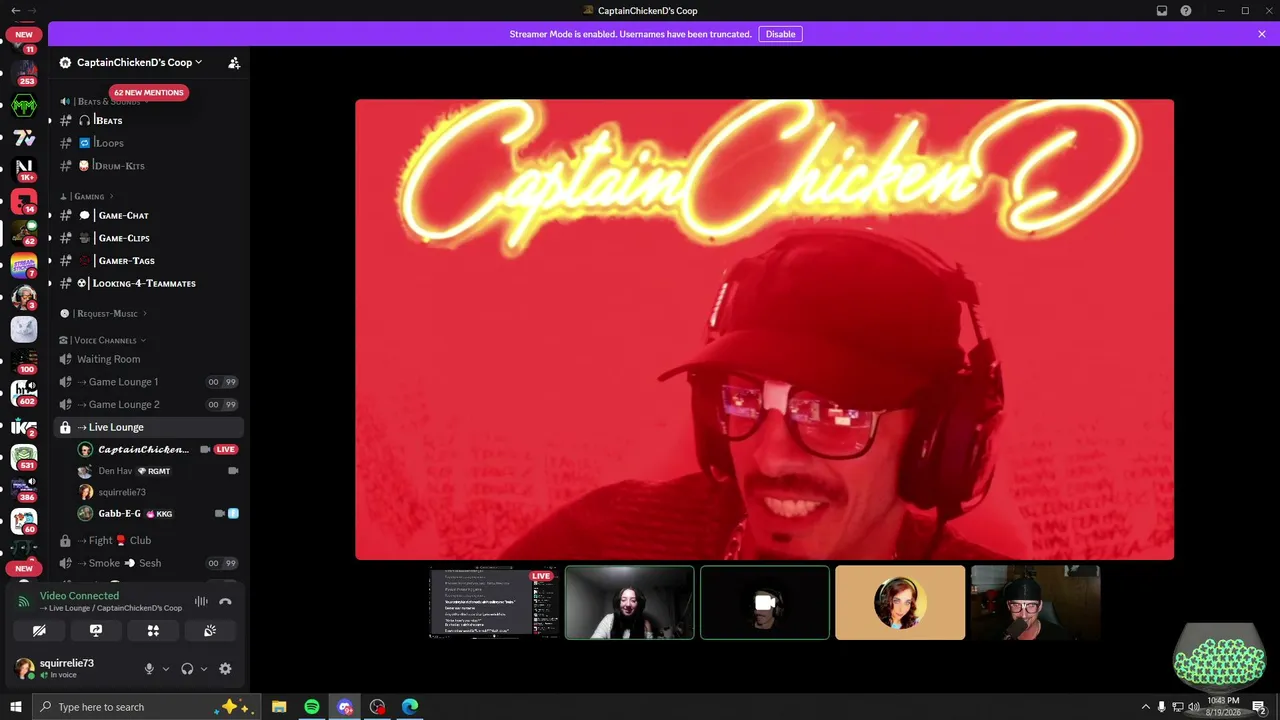Select squirrelie73 in the voice member list
Screen dimensions: 1280x720
(x=159, y=492)
